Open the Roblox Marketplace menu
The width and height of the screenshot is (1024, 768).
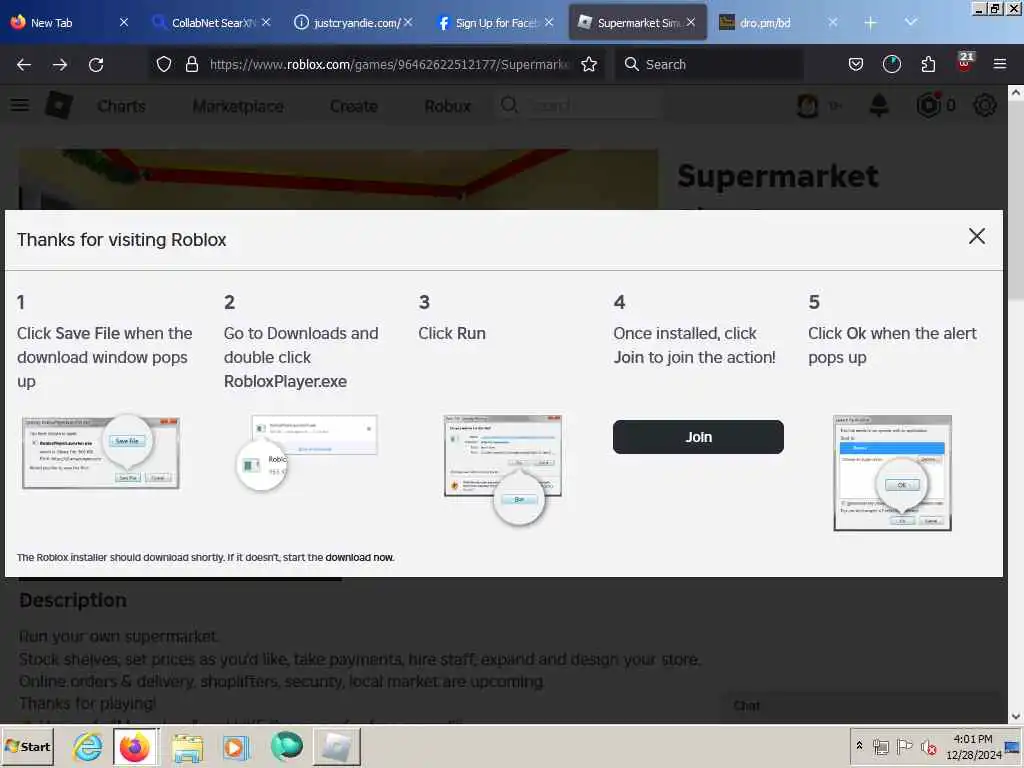238,106
